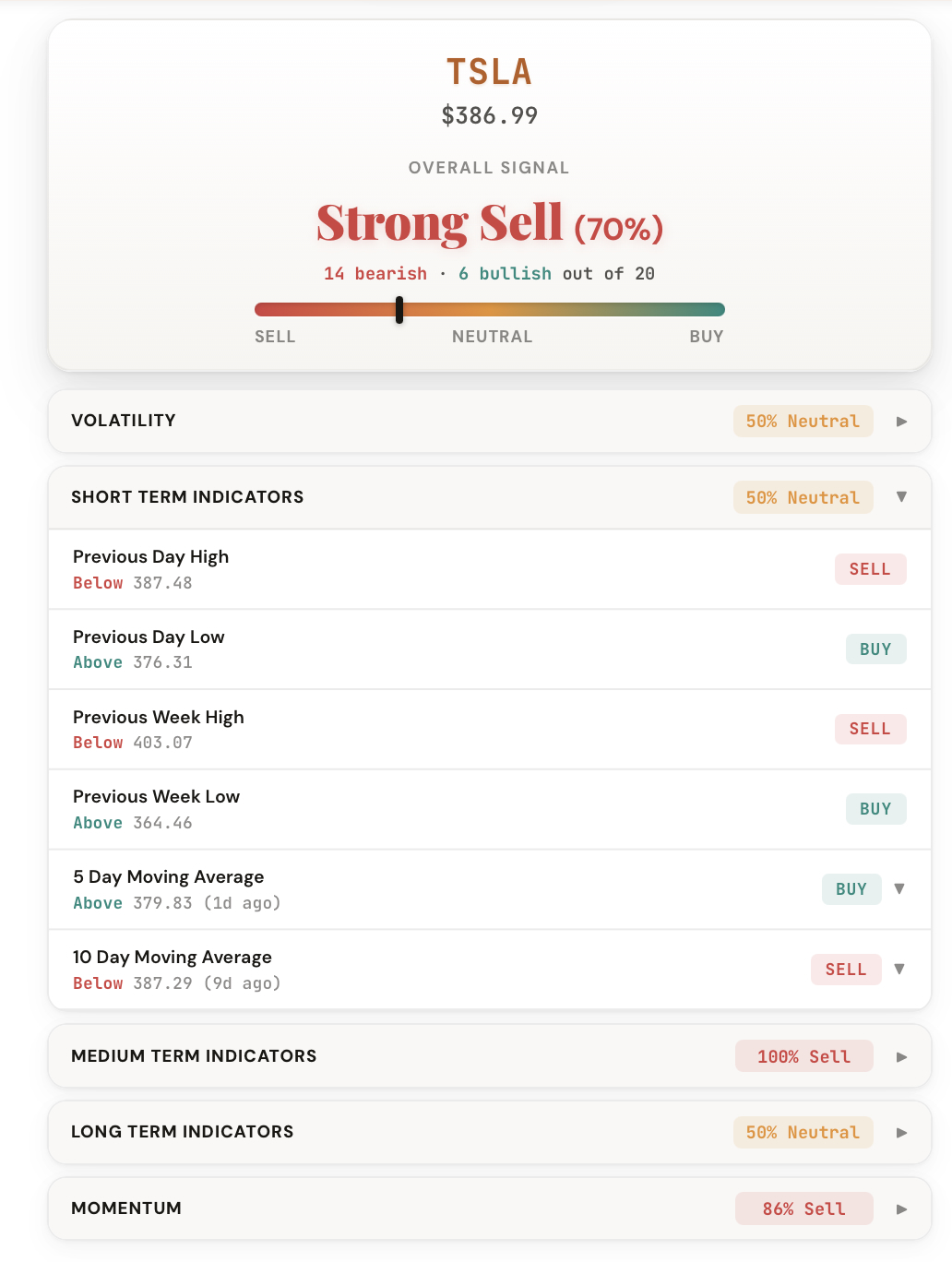Click the Medium Term 100% Sell badge

tap(803, 1057)
